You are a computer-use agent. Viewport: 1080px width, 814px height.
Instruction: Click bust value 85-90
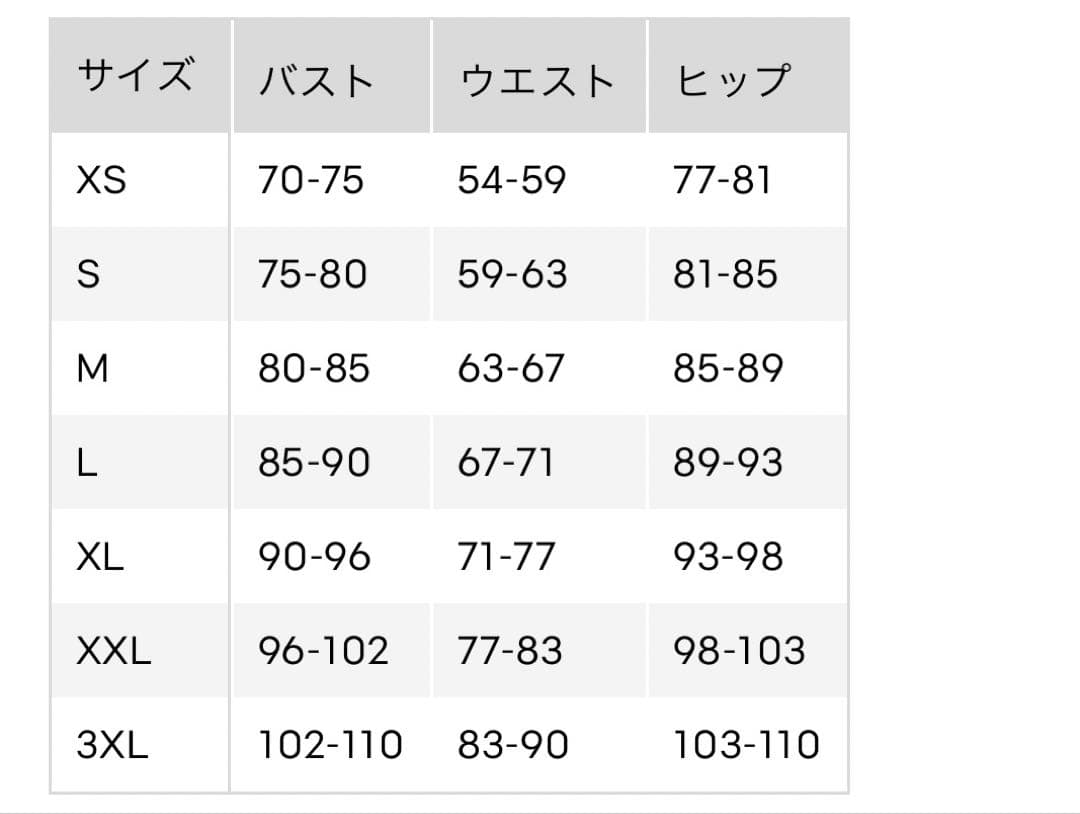[x=314, y=462]
